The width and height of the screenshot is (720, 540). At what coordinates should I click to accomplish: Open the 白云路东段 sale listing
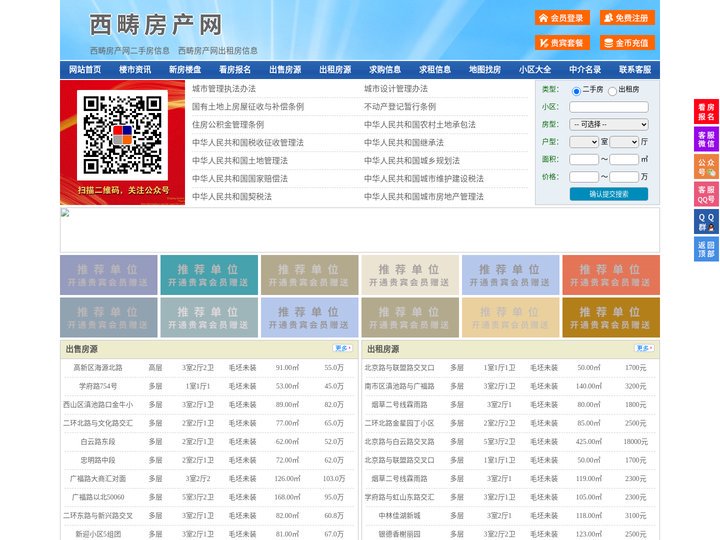98,442
